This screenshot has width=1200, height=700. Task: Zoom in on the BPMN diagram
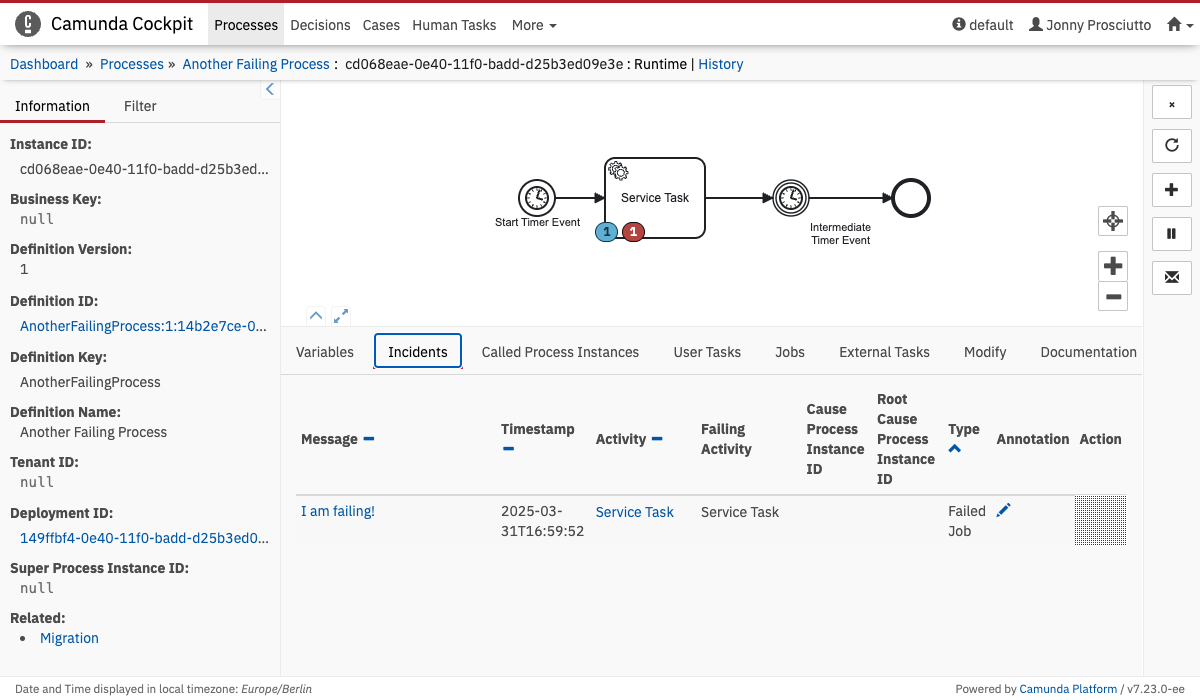[x=1112, y=266]
